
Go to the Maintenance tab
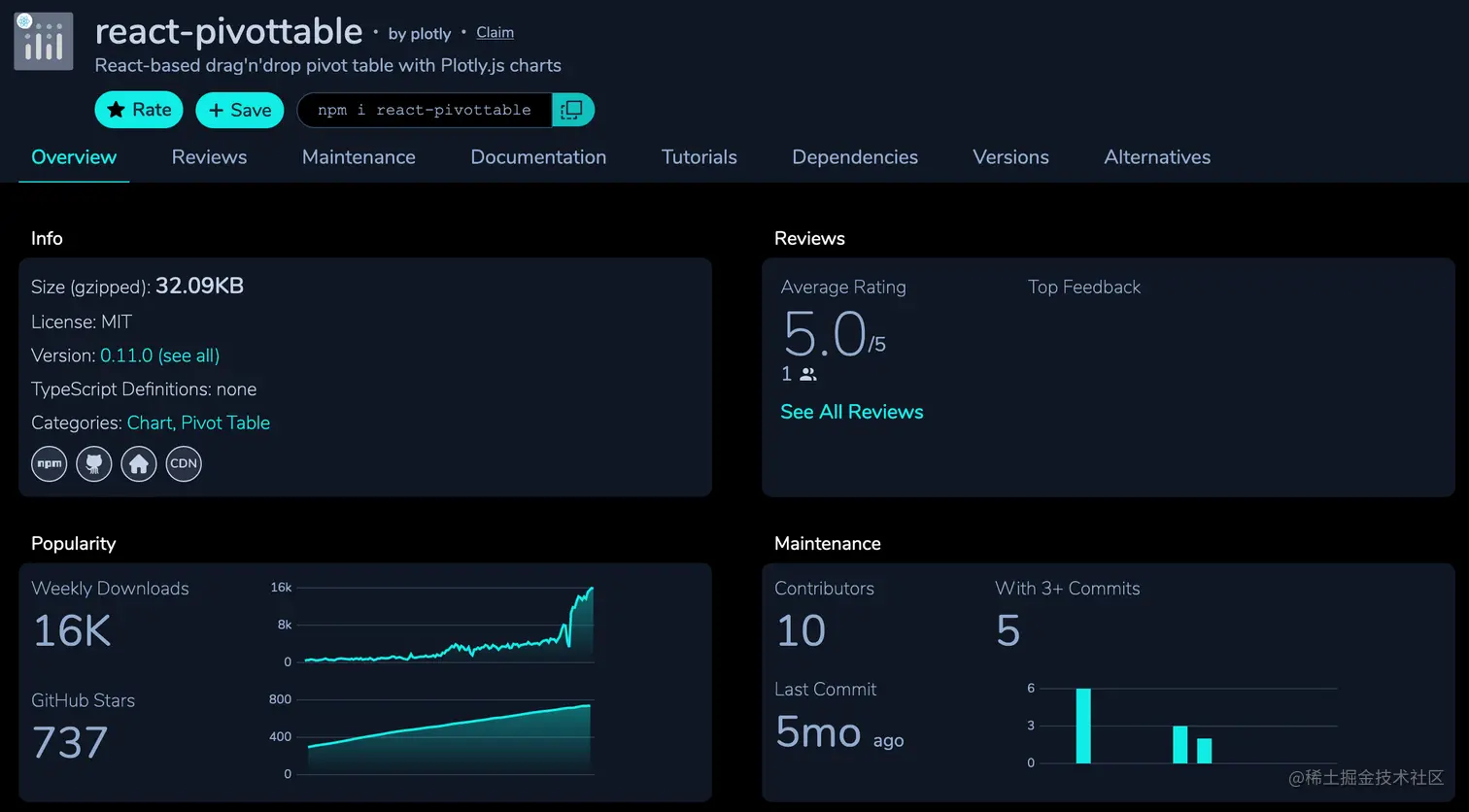359,157
